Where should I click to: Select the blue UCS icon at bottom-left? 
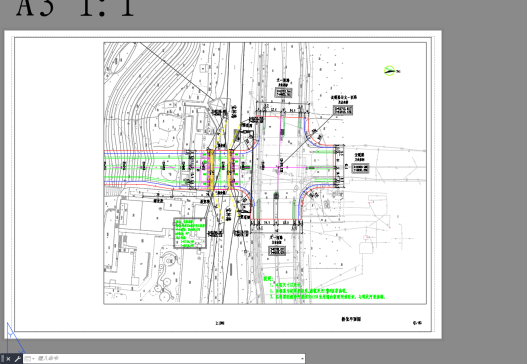pyautogui.click(x=13, y=337)
